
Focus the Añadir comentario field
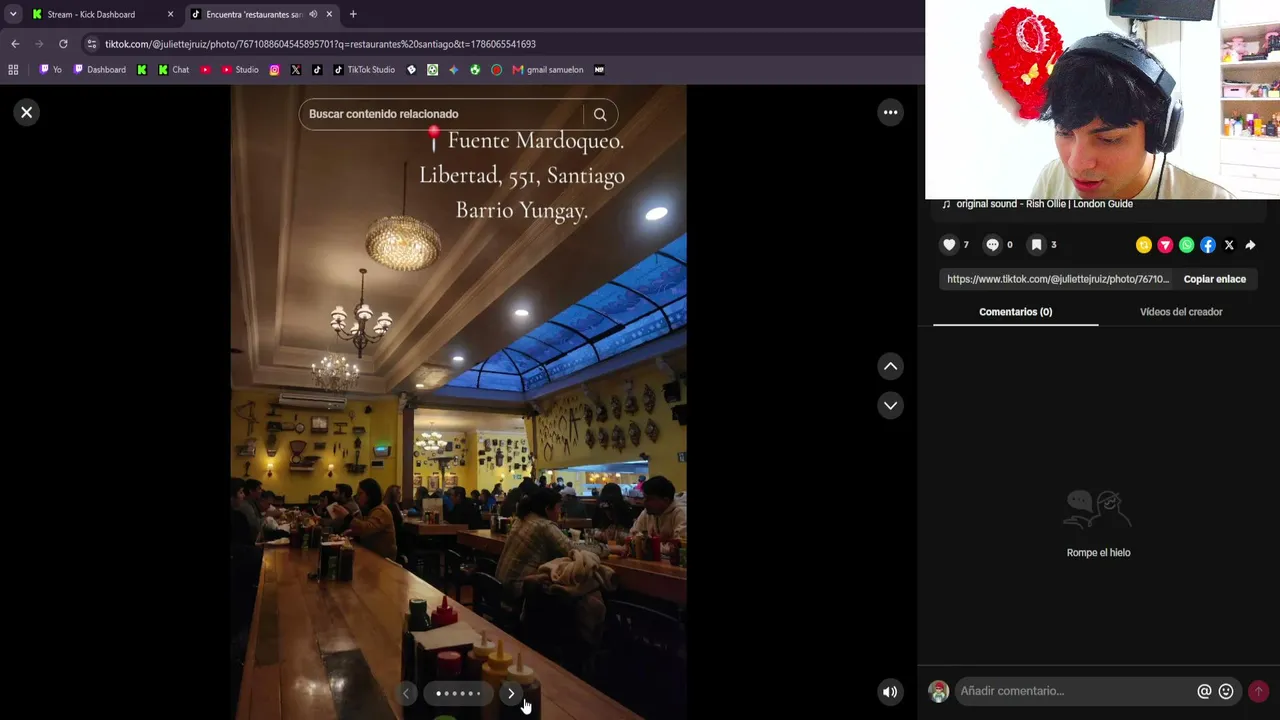point(1075,691)
